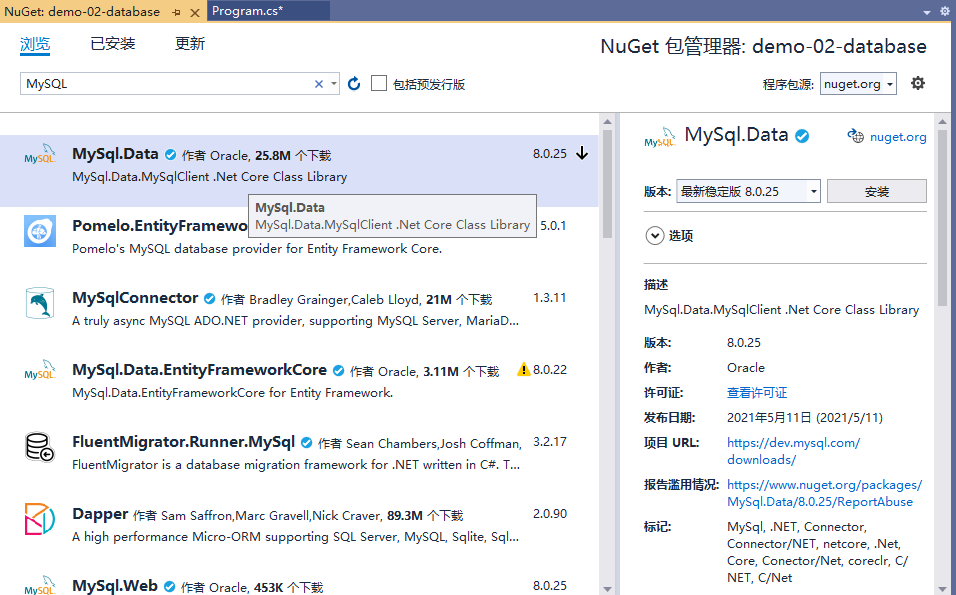Select the MySqlConnector dolphin icon
Screen dimensions: 956x595
coord(40,303)
